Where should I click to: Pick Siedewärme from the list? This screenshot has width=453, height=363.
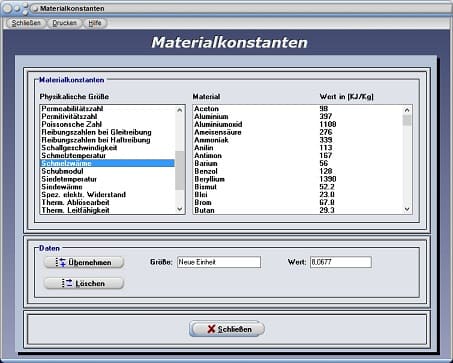pyautogui.click(x=107, y=187)
